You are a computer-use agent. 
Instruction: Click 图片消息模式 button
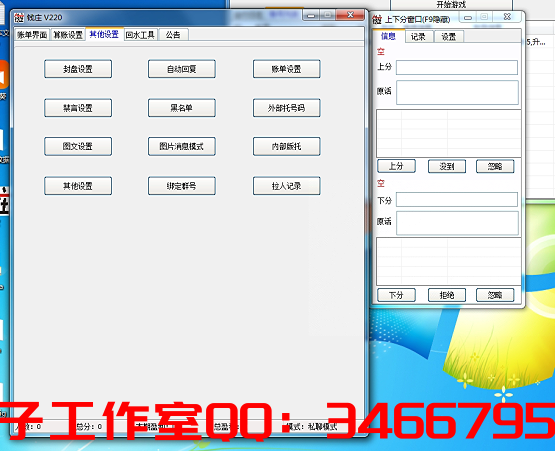click(182, 146)
